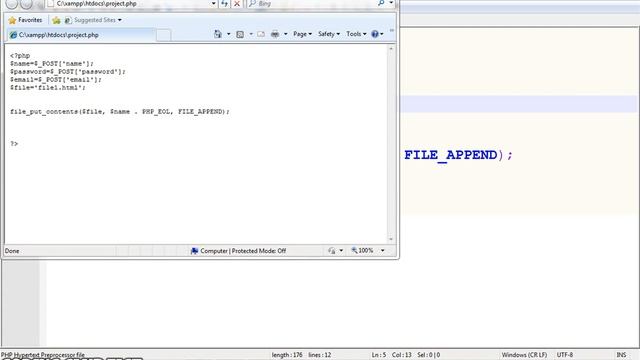The image size is (640, 360).
Task: Click the INS insert mode indicator
Action: click(621, 355)
